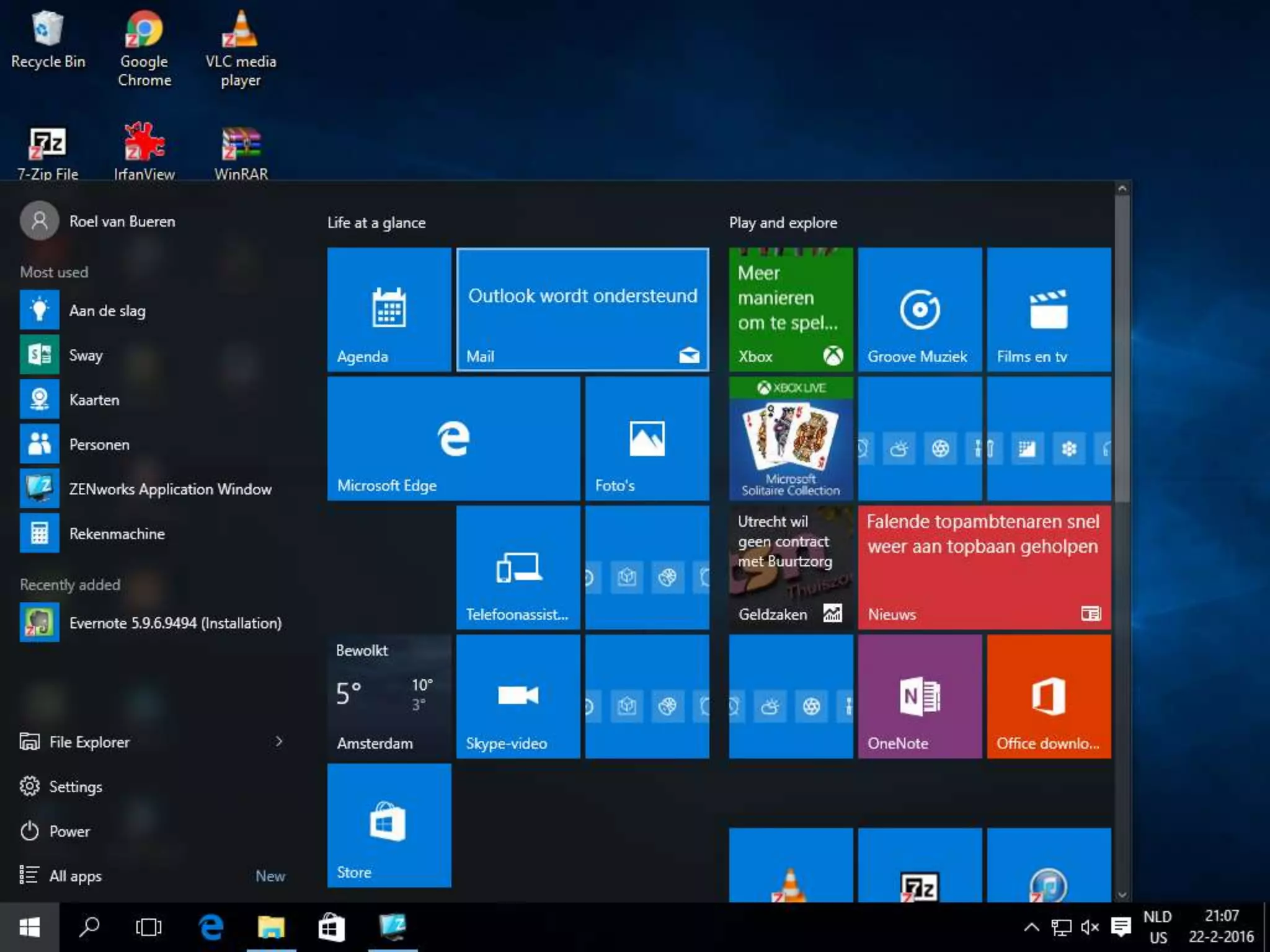The height and width of the screenshot is (952, 1270).
Task: Open 7-Zip File Manager desktop icon
Action: tap(48, 152)
